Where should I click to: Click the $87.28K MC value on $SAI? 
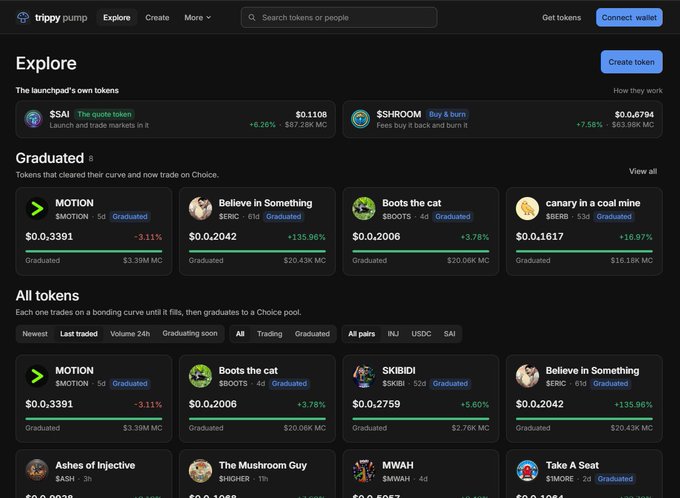306,125
